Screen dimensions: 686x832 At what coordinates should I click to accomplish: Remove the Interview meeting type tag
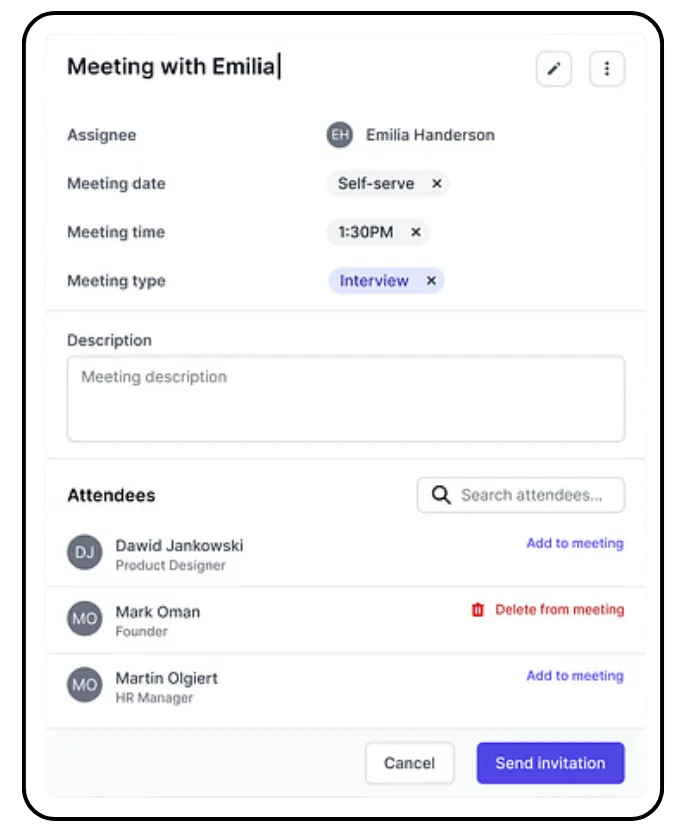(430, 281)
